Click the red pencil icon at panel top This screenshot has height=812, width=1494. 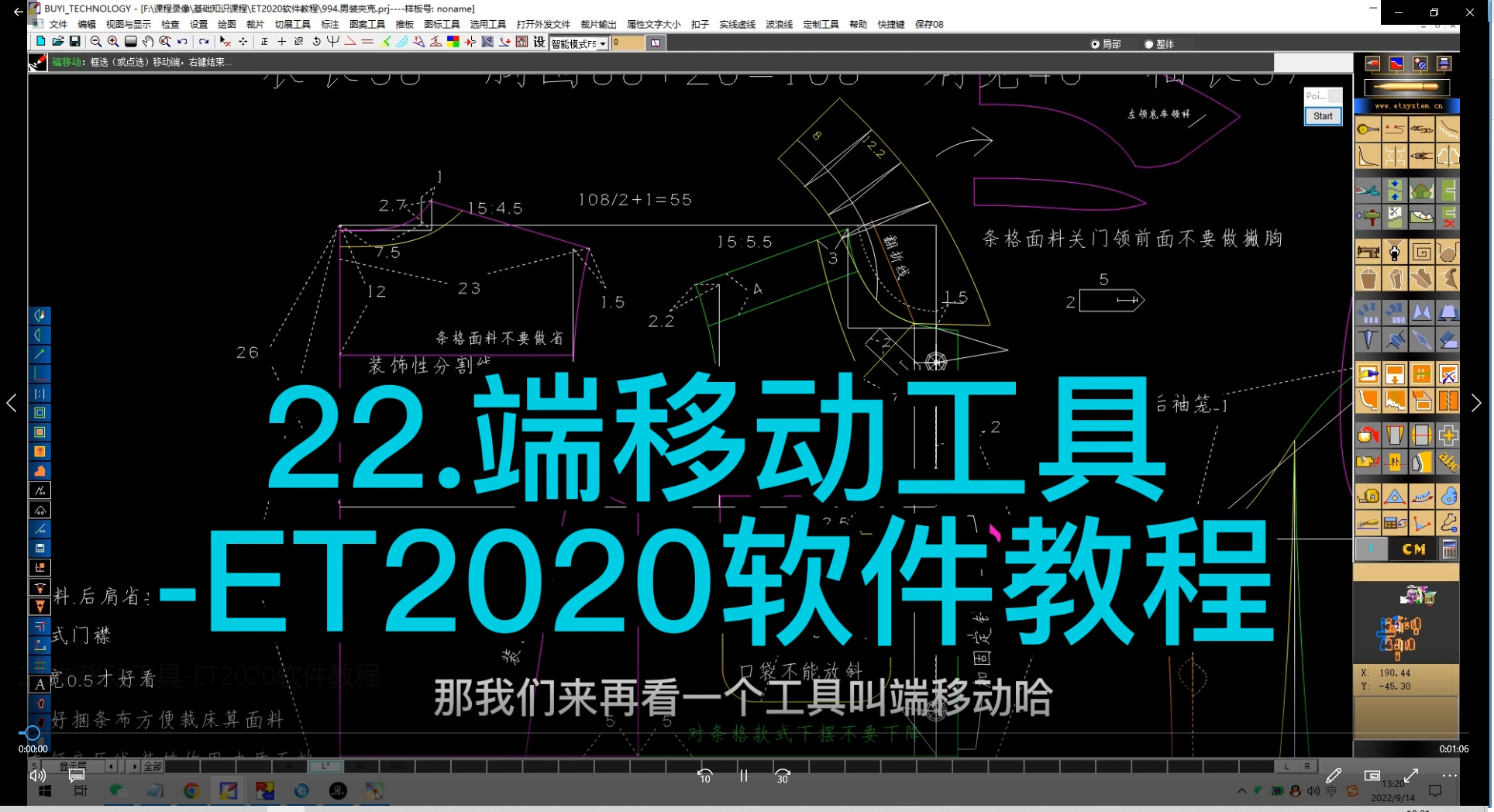coord(1372,64)
